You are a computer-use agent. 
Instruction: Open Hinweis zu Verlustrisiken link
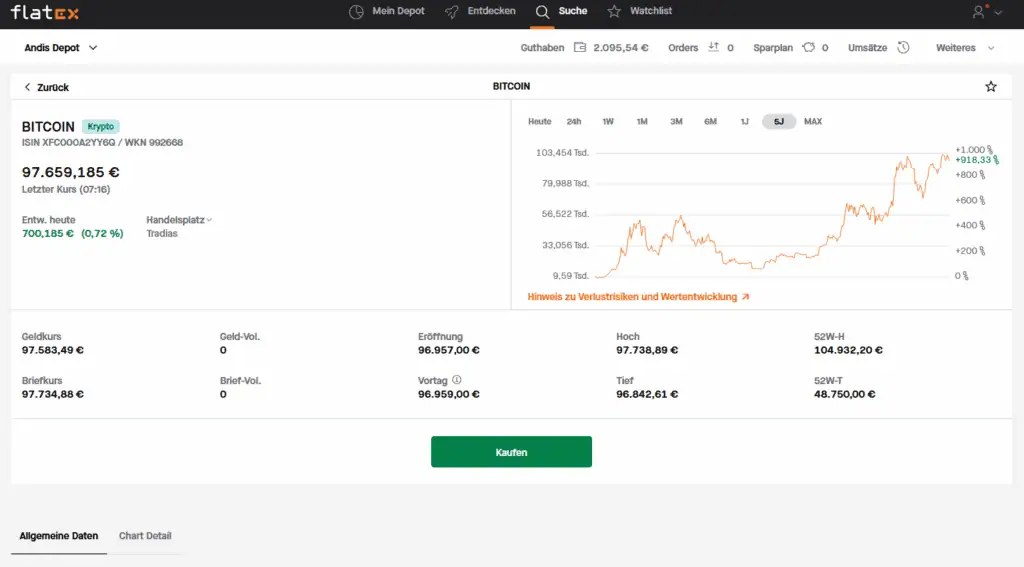point(638,297)
